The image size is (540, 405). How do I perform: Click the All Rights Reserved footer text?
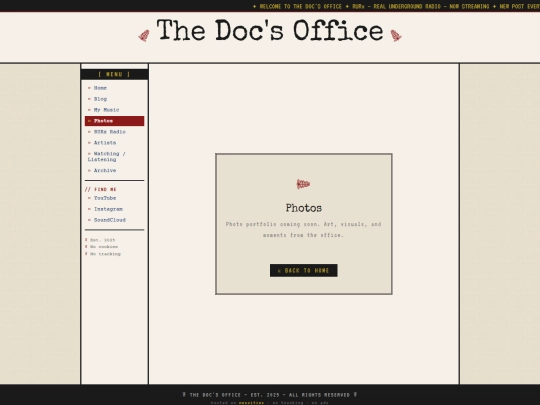319,395
